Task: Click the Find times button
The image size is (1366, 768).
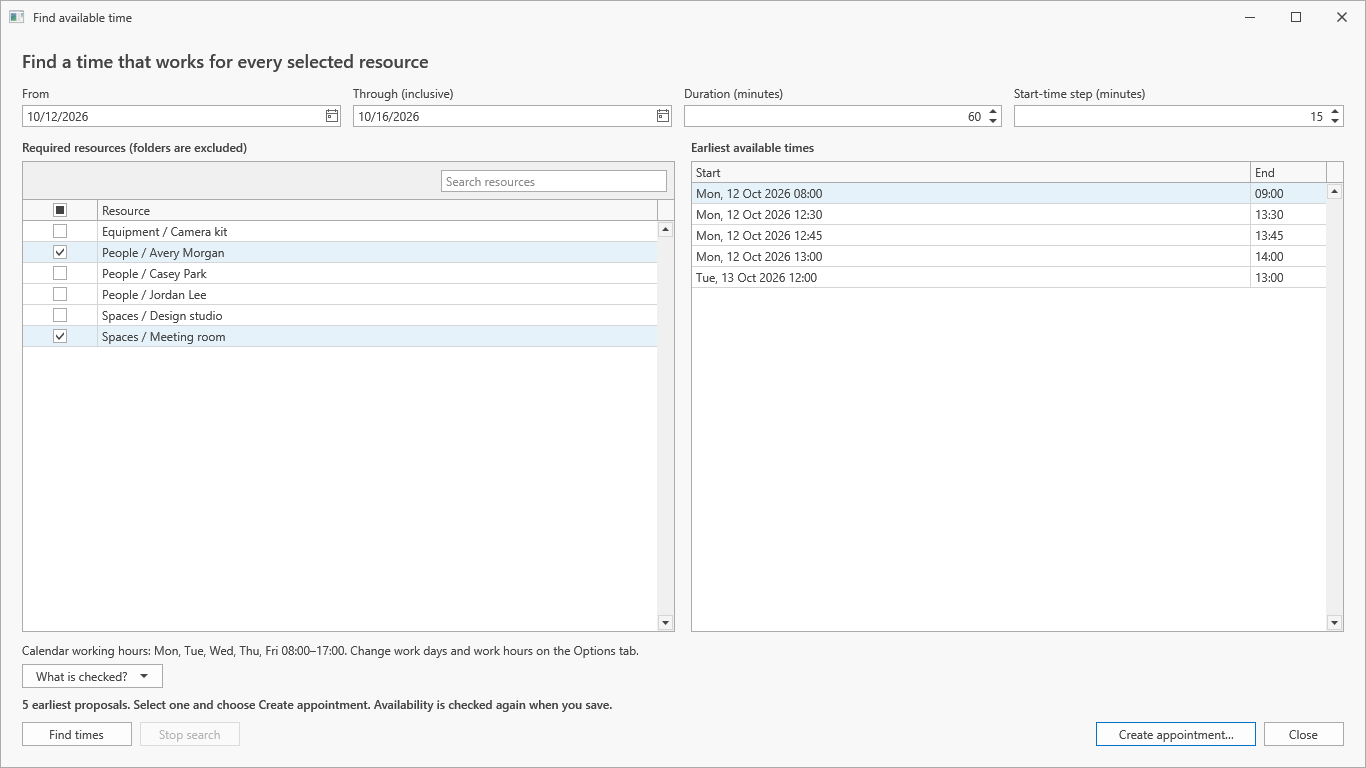Action: click(x=77, y=734)
